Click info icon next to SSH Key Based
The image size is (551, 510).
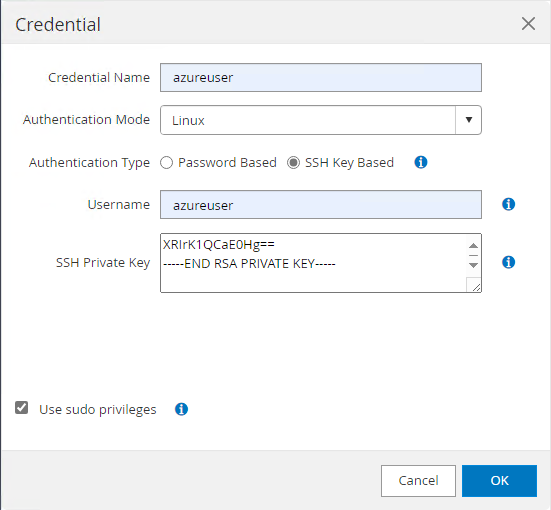[421, 162]
